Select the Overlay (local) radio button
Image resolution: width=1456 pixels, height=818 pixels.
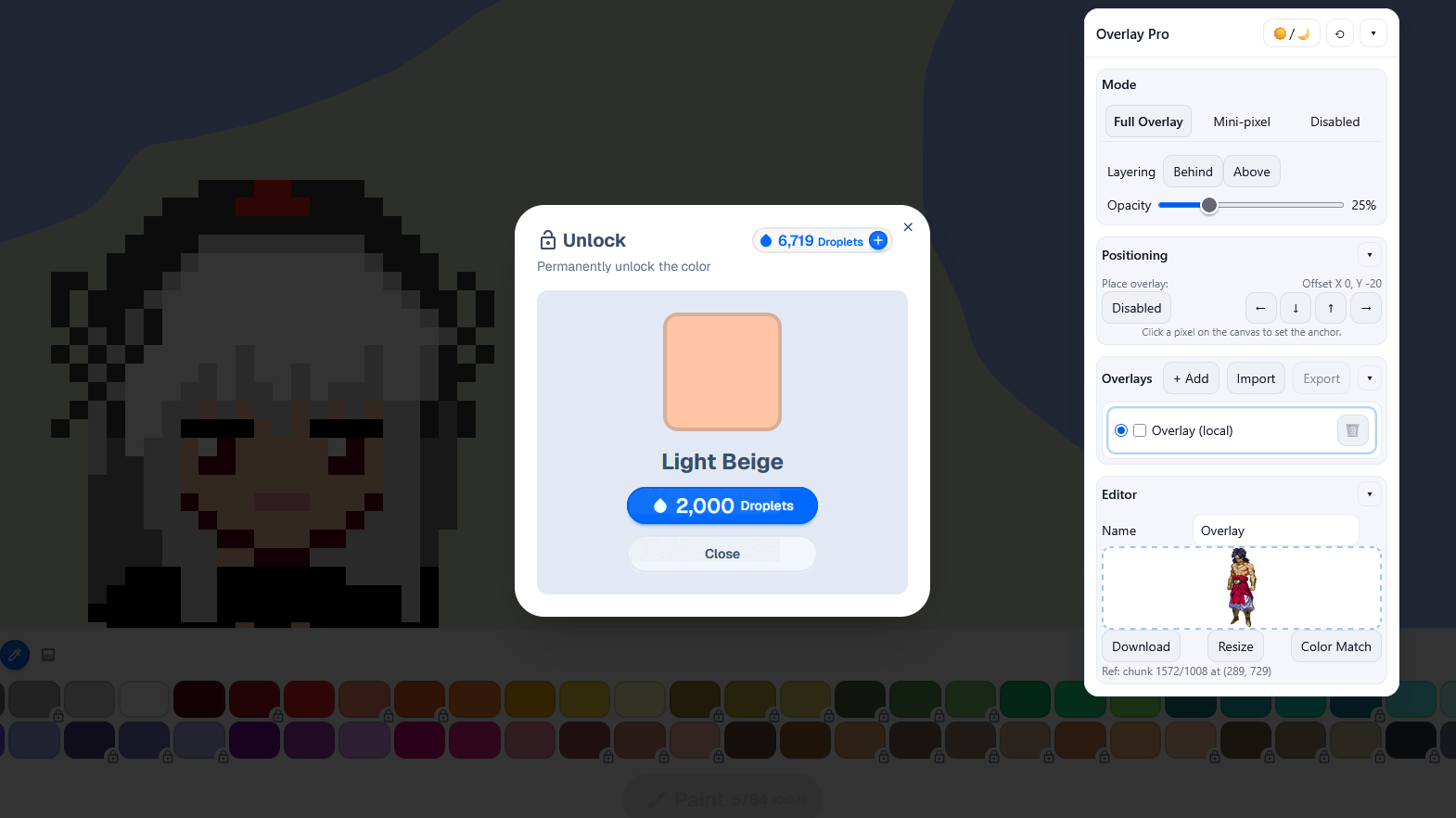[1121, 430]
